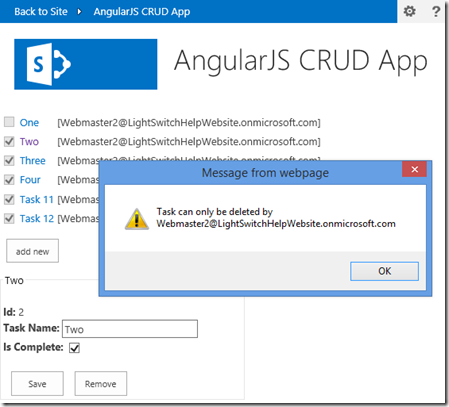449x407 pixels.
Task: Click the owner email text beside Two
Action: coord(189,142)
